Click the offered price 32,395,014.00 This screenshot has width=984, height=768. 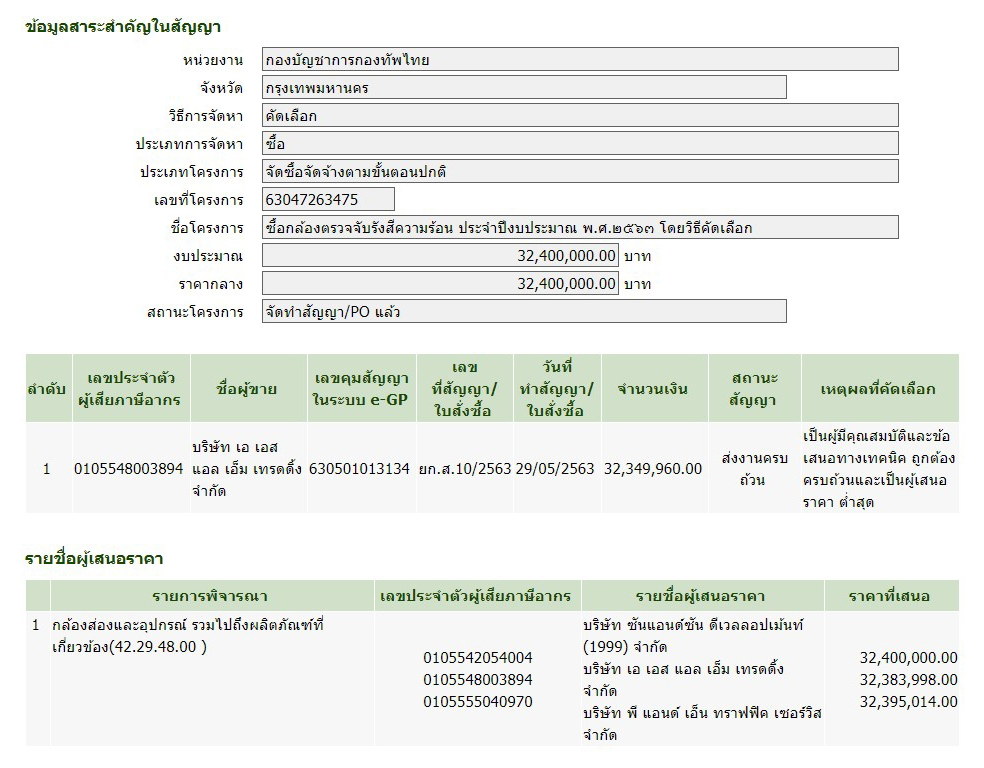[x=908, y=702]
